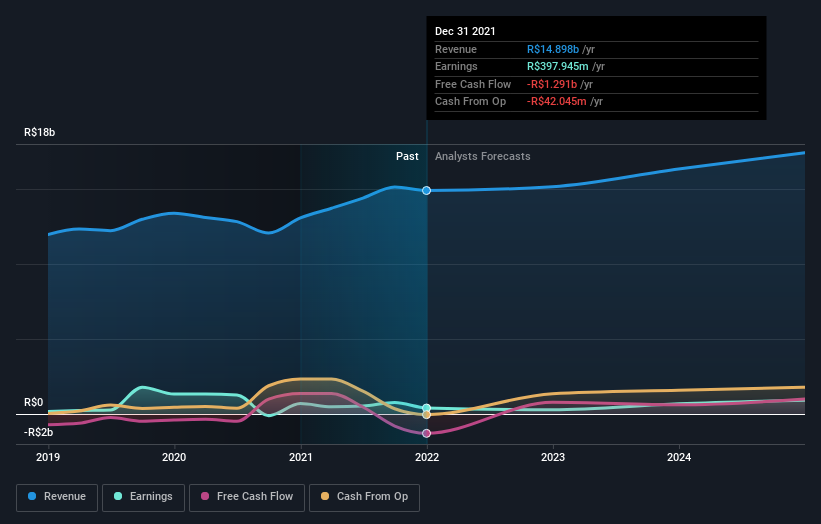Click the 2020 x-axis label

point(174,457)
